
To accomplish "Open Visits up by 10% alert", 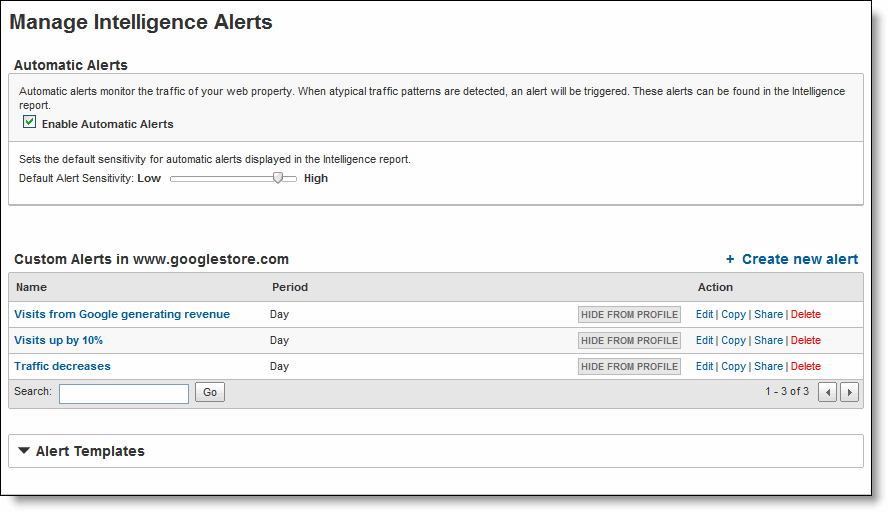I will tap(58, 340).
